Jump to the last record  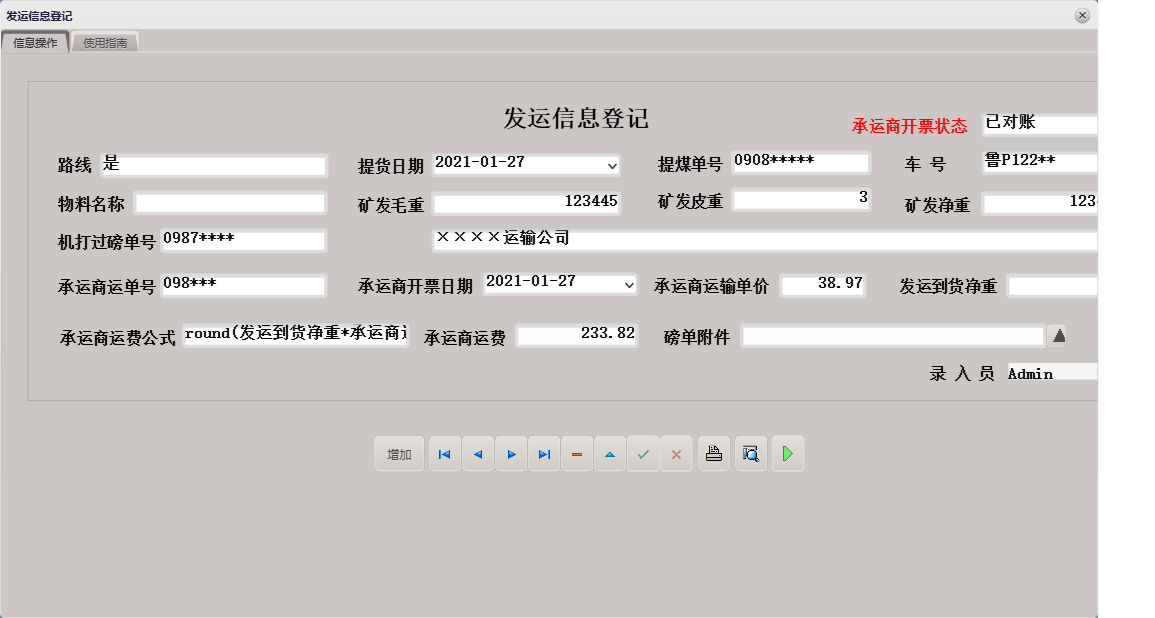544,453
